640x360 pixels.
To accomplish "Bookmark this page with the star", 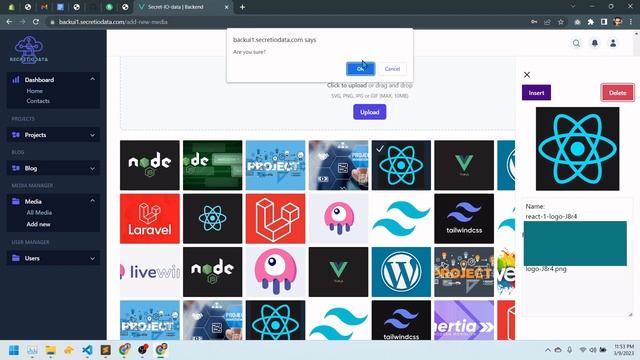I will tap(561, 22).
